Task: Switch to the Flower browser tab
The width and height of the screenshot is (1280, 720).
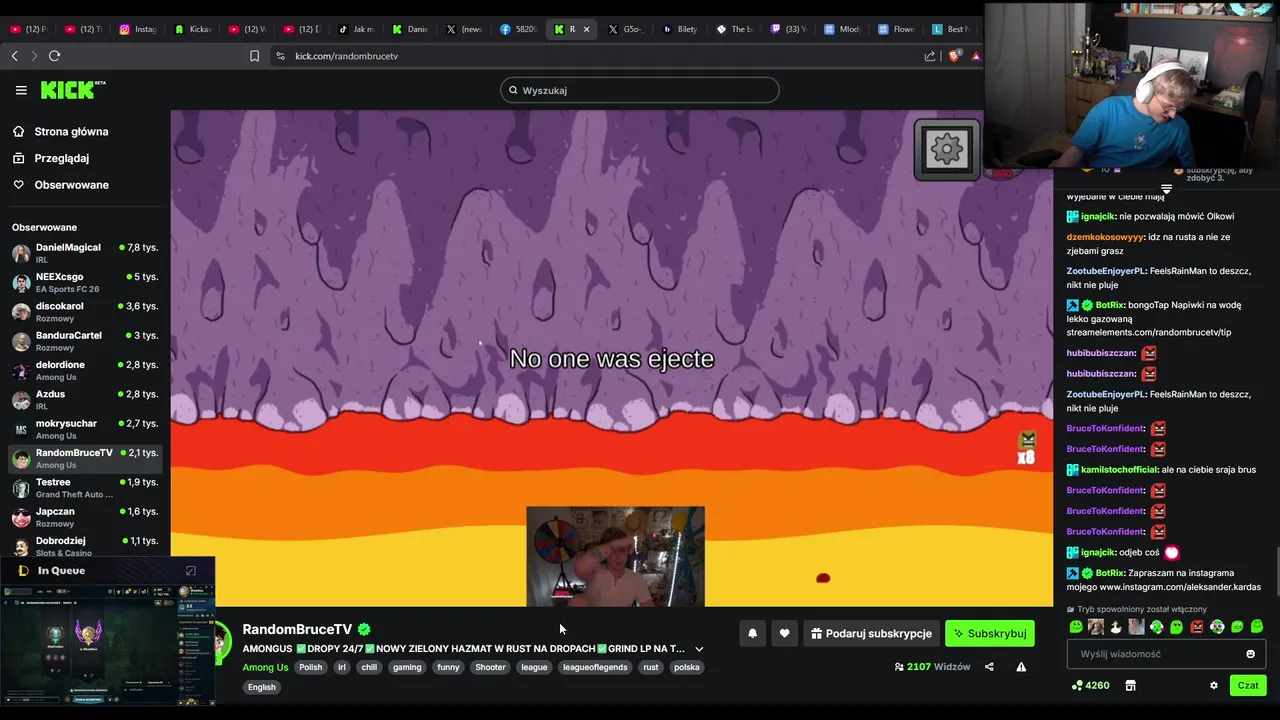Action: coord(896,29)
